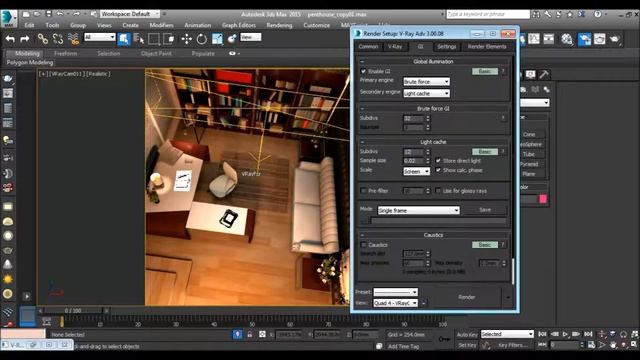Open the View Quad 4 dropdown
The image size is (640, 360).
(395, 303)
